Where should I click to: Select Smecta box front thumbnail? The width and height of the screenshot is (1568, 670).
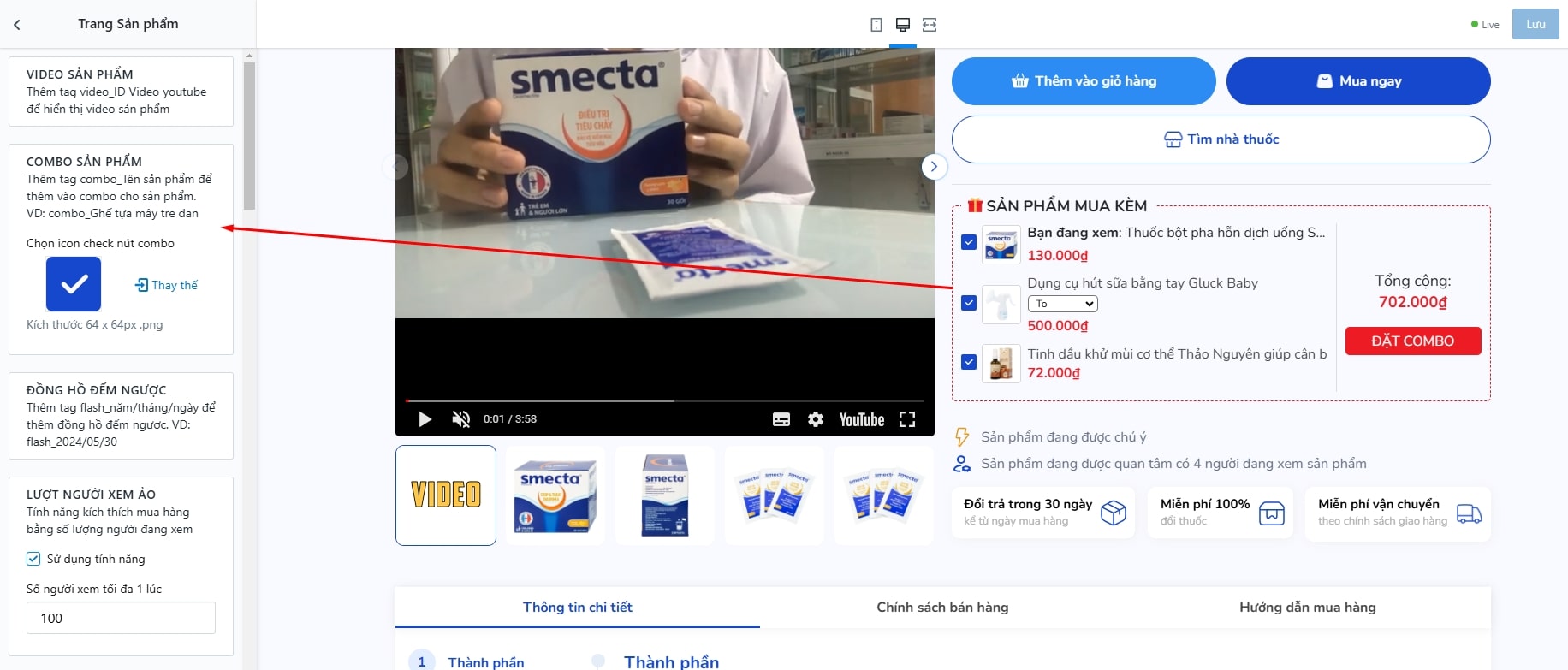(555, 495)
